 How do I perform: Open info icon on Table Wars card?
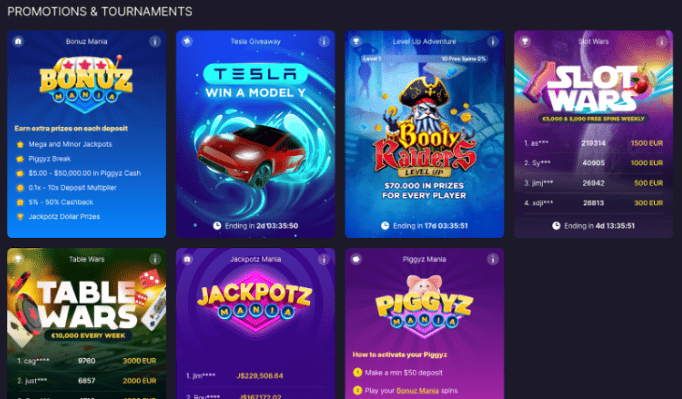click(155, 259)
